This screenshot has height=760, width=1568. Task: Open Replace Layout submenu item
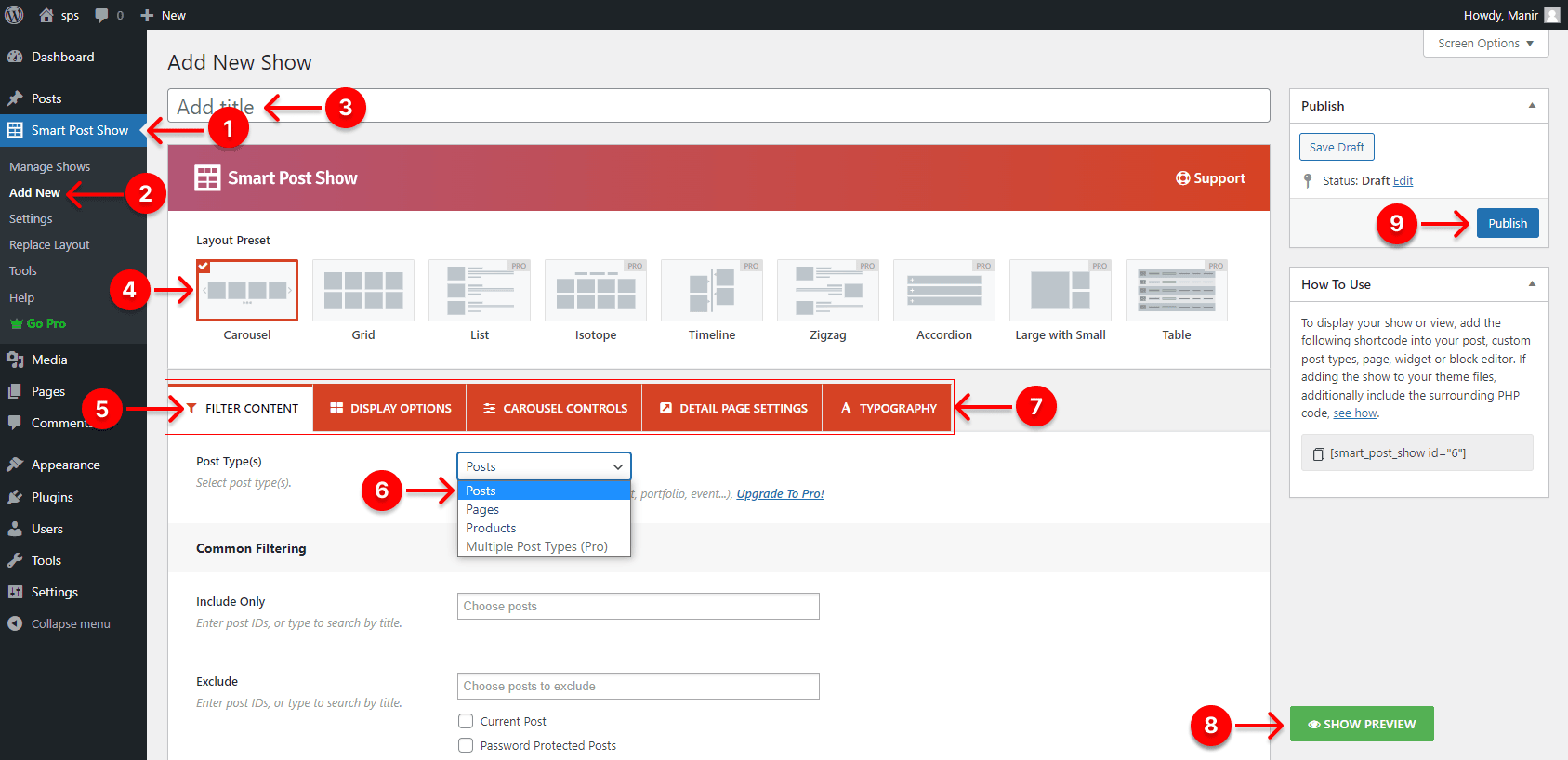pyautogui.click(x=49, y=245)
